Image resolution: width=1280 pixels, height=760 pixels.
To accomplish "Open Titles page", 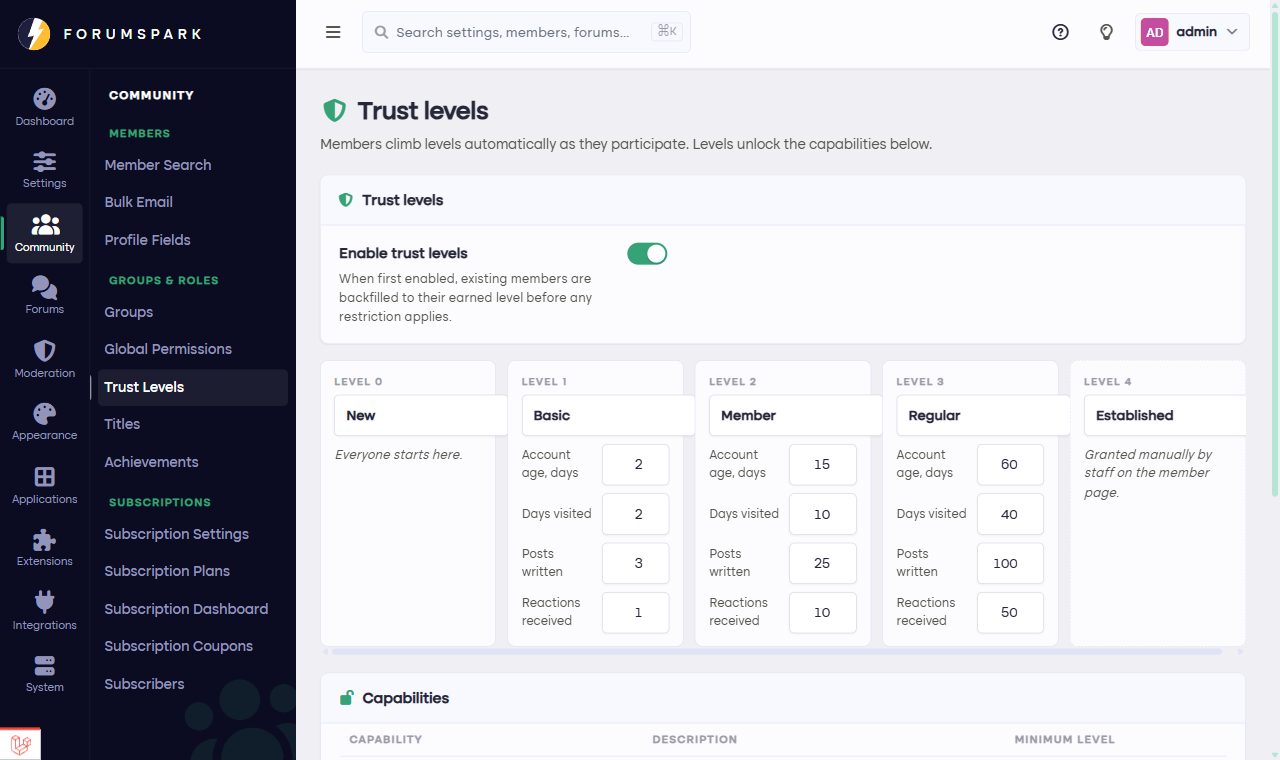I will (122, 424).
